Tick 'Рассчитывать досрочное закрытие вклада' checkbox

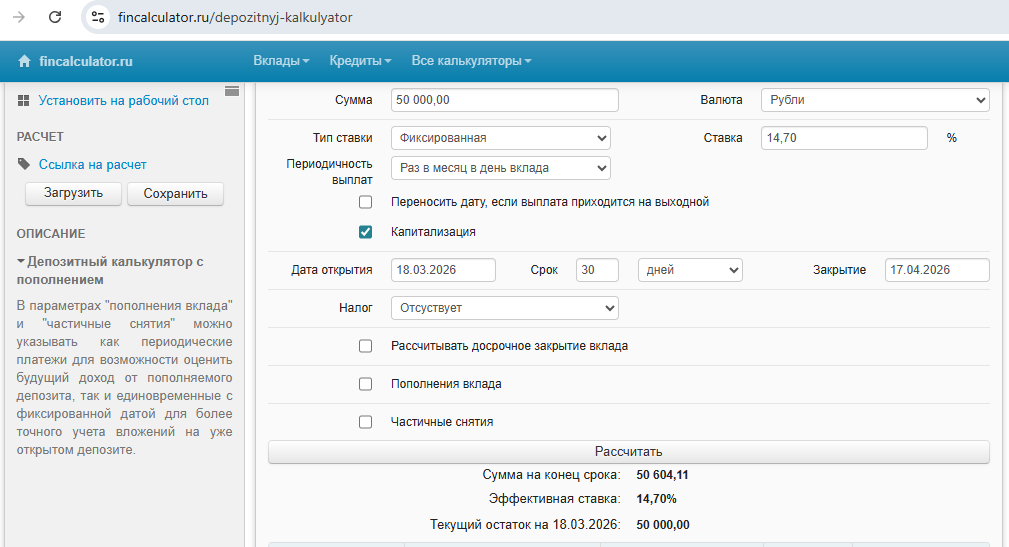[x=366, y=346]
